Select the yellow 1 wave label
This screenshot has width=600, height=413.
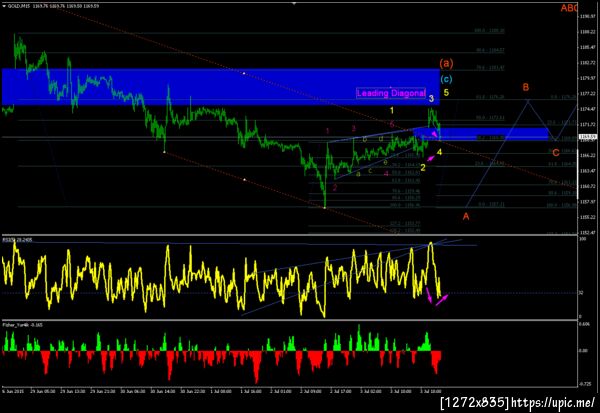pos(391,111)
